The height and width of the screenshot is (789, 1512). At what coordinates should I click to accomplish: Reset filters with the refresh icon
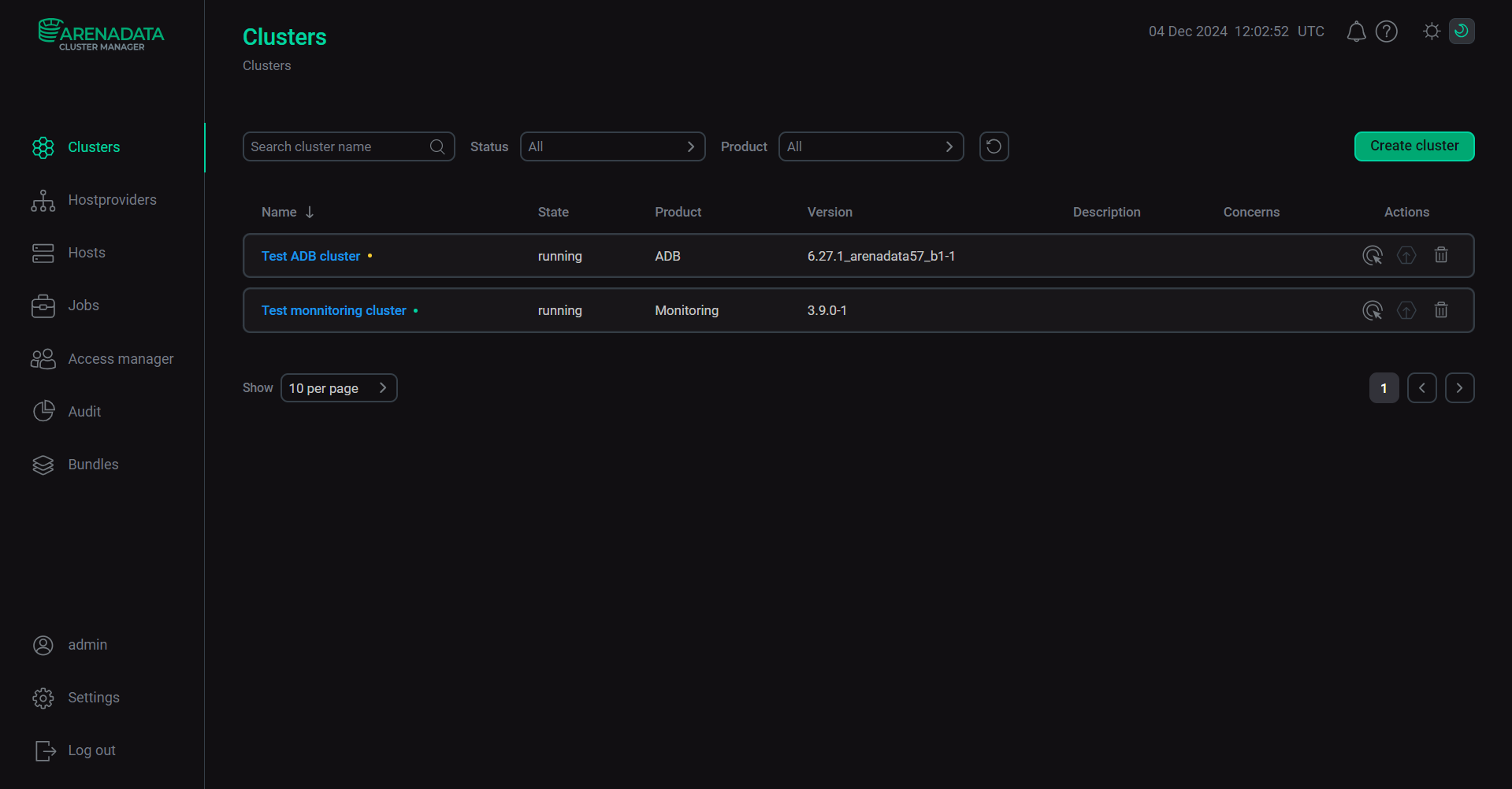click(x=994, y=146)
